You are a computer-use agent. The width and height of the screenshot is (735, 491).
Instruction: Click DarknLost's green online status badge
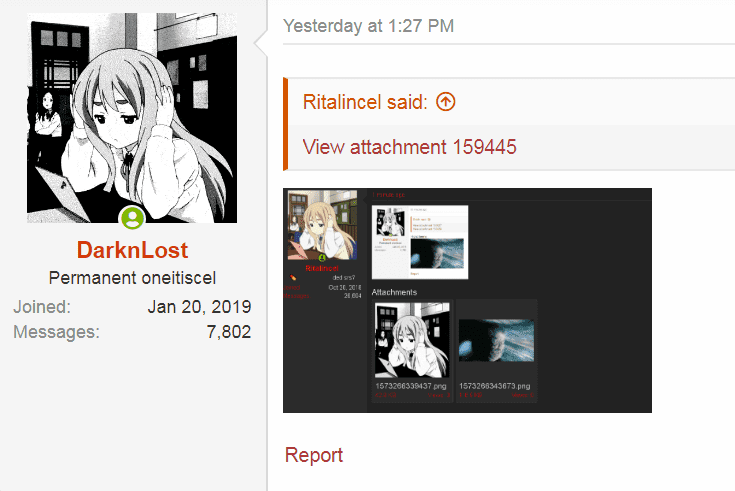133,217
